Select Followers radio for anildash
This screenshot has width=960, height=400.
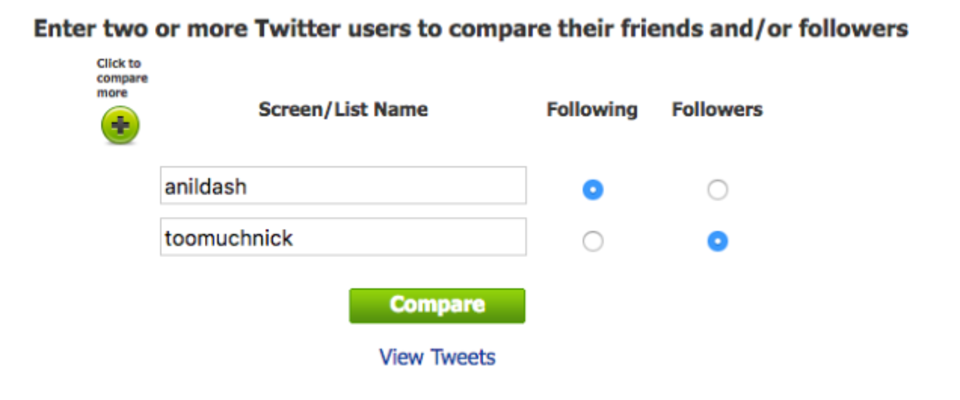(x=718, y=190)
